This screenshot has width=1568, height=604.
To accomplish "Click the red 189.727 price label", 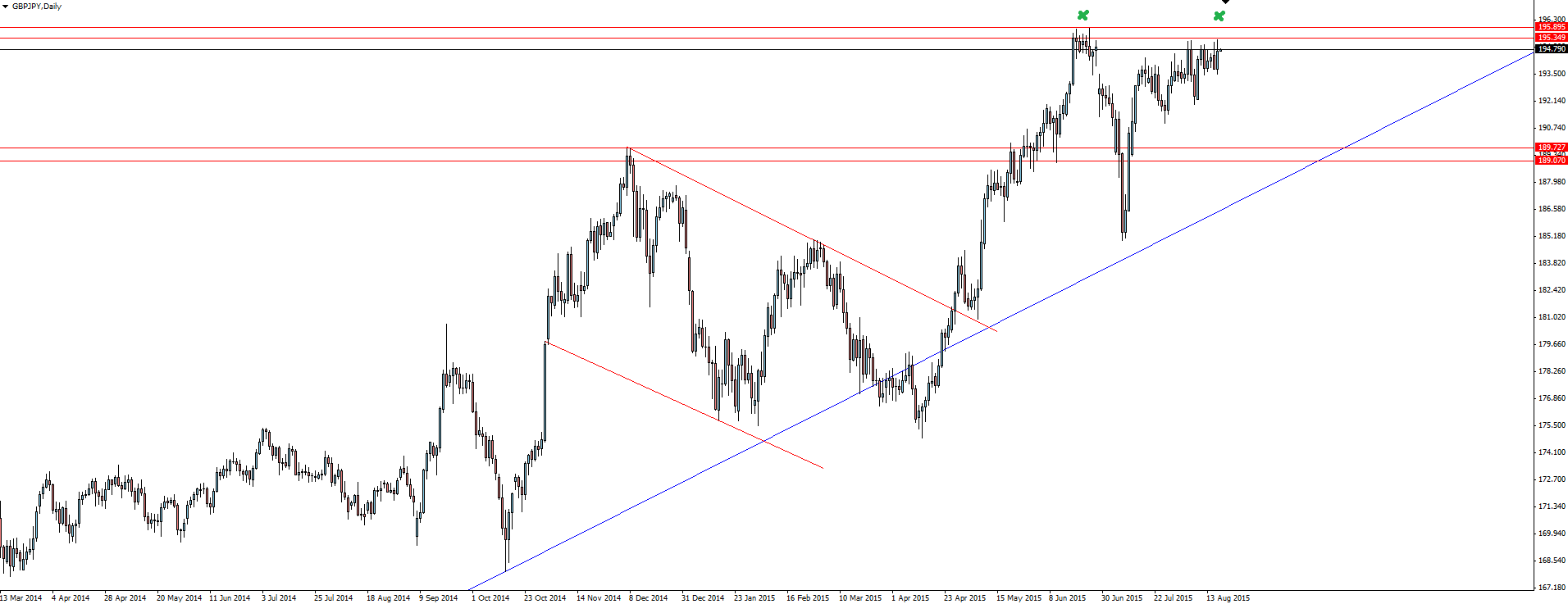I will 1551,148.
